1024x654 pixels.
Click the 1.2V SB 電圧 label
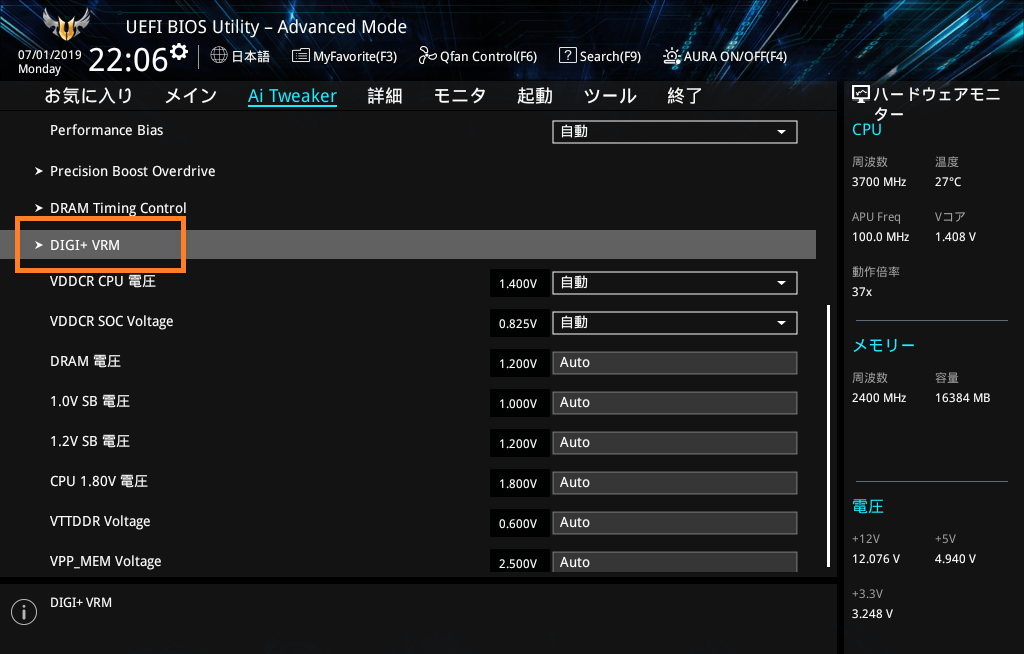coord(90,441)
